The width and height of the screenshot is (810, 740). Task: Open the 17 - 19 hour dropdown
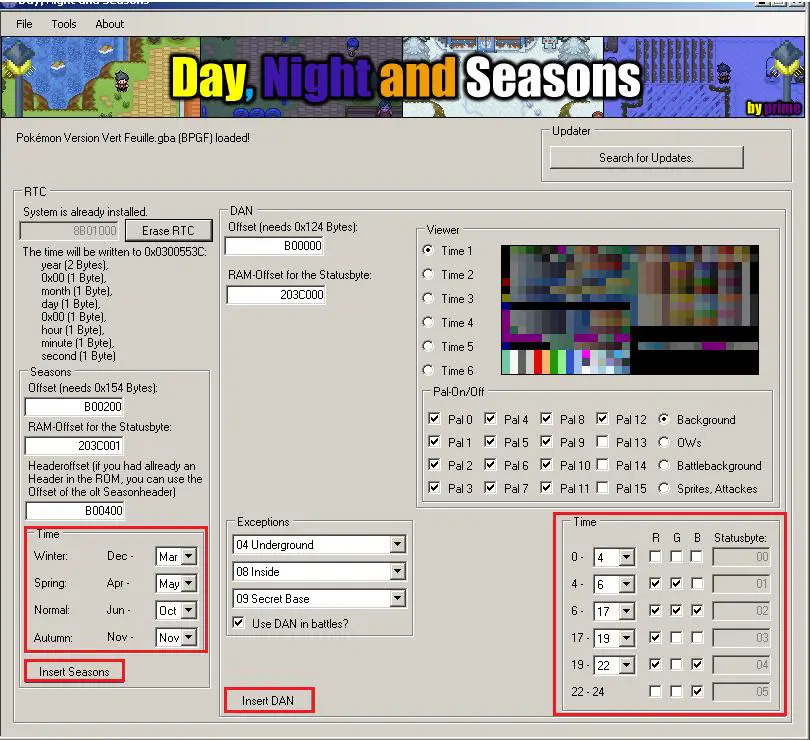coord(627,638)
